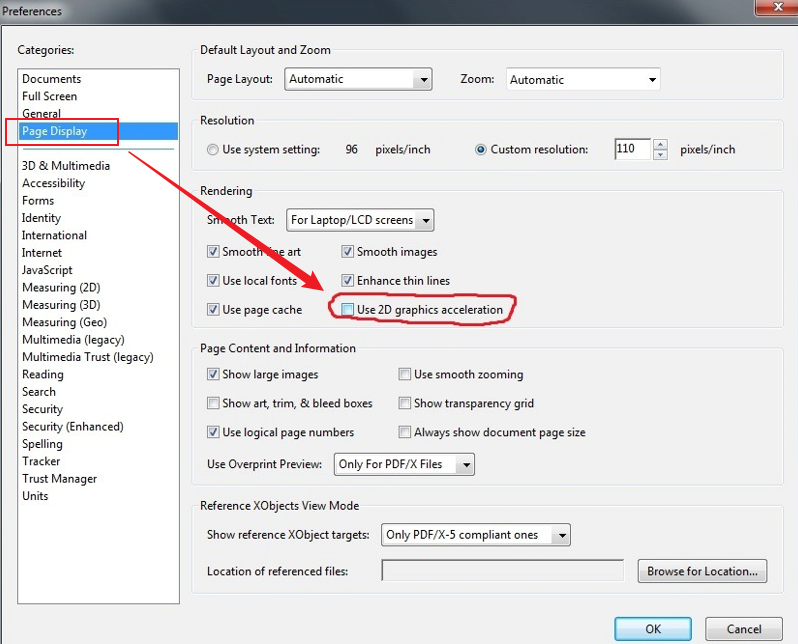Open the 3D & Multimedia category

coord(66,166)
